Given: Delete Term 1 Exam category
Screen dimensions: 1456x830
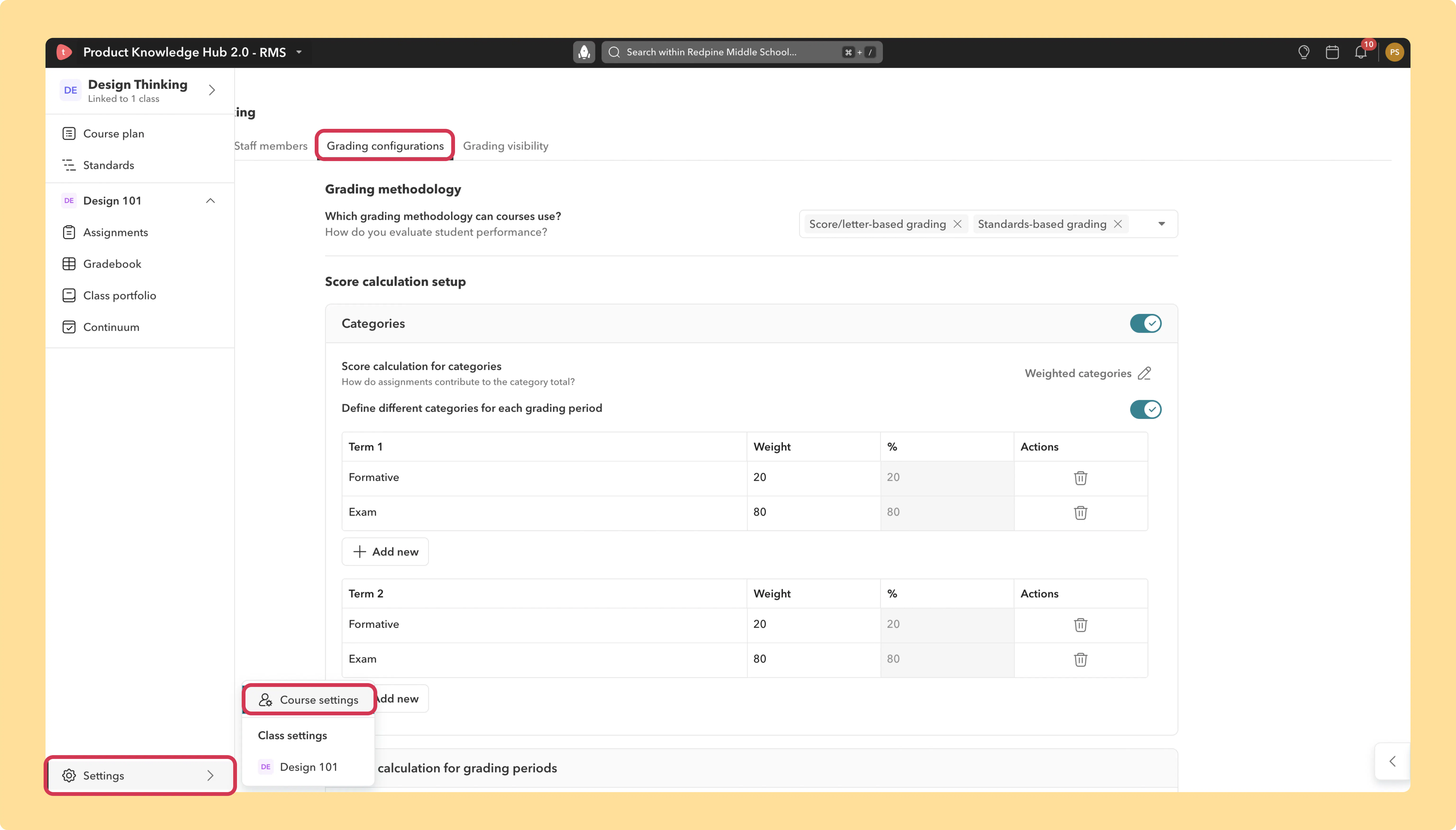Looking at the screenshot, I should [x=1080, y=513].
